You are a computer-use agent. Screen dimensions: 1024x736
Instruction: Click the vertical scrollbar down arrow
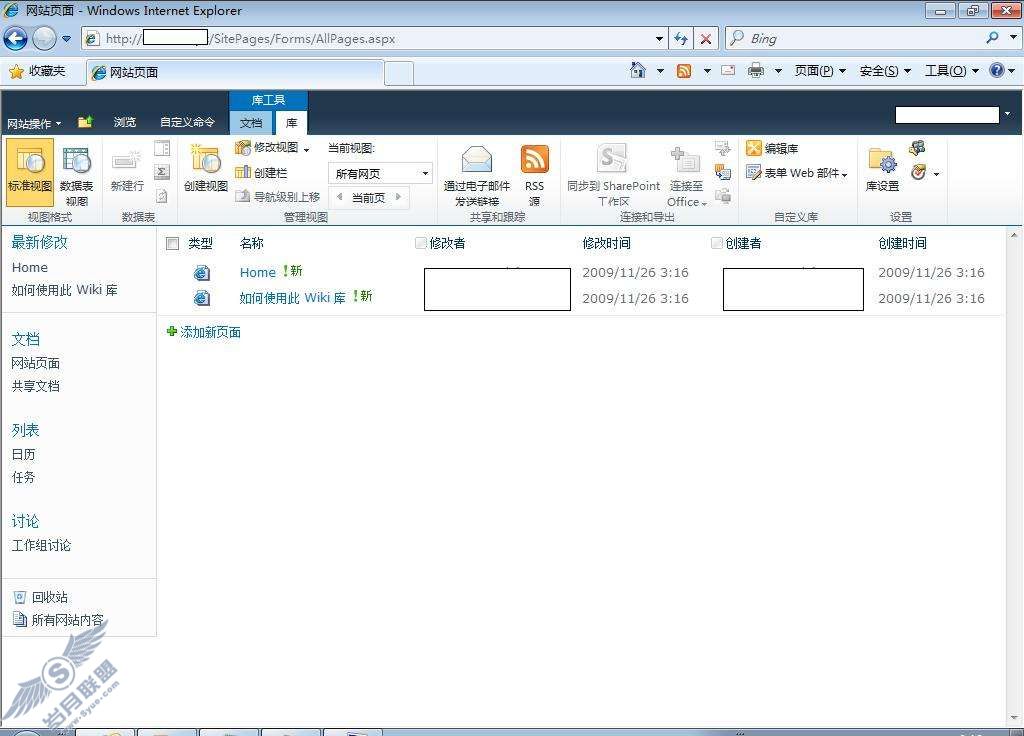[1014, 718]
